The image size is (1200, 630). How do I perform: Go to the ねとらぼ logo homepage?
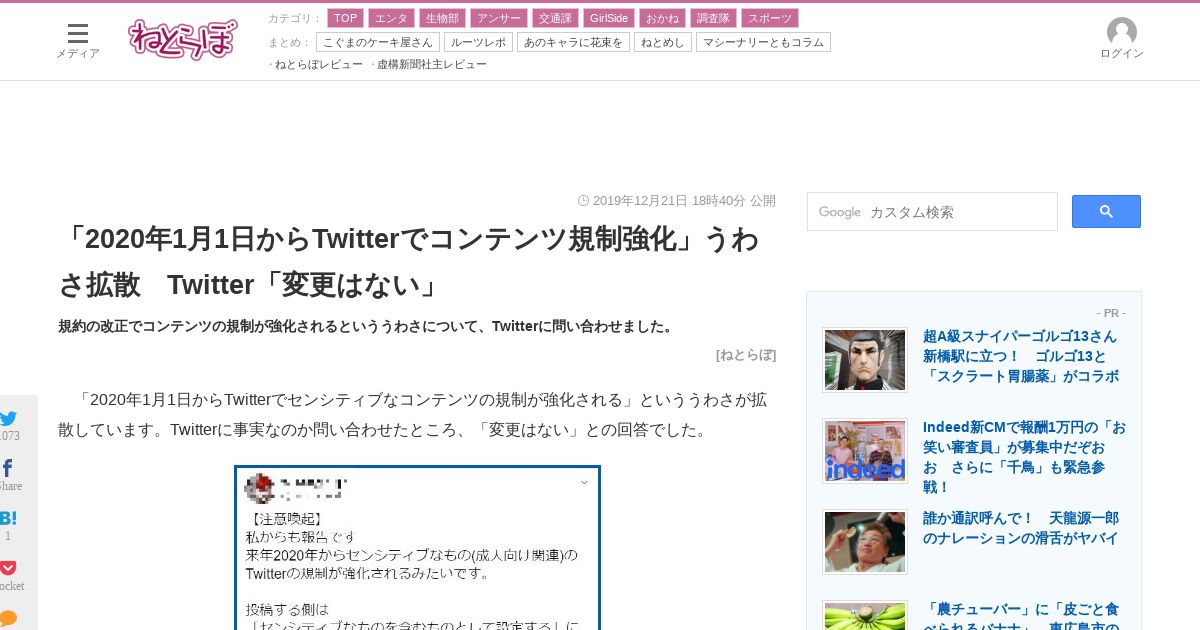(183, 40)
